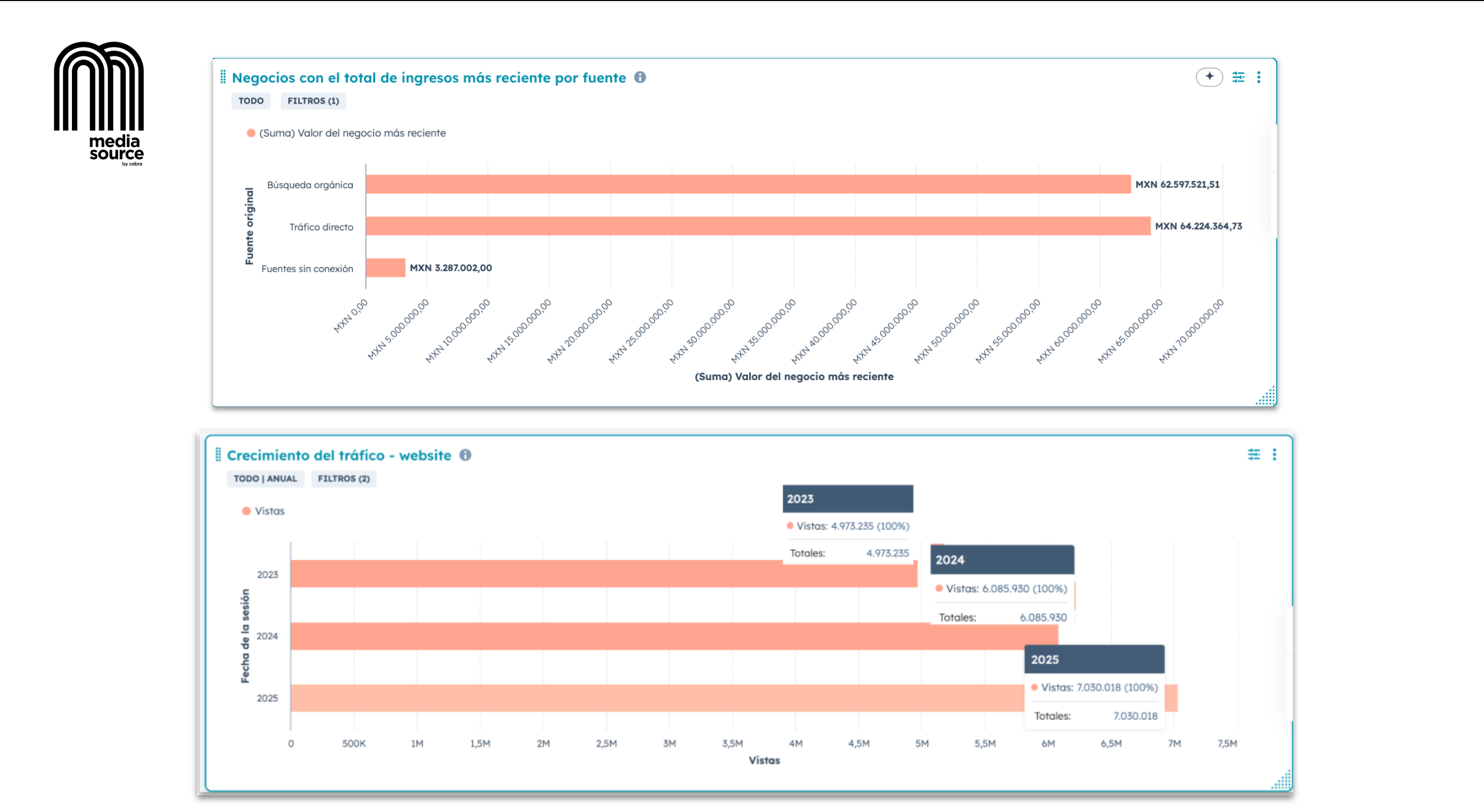This screenshot has width=1484, height=812.
Task: Open the three-dot actions menu of the first report
Action: [x=1259, y=77]
